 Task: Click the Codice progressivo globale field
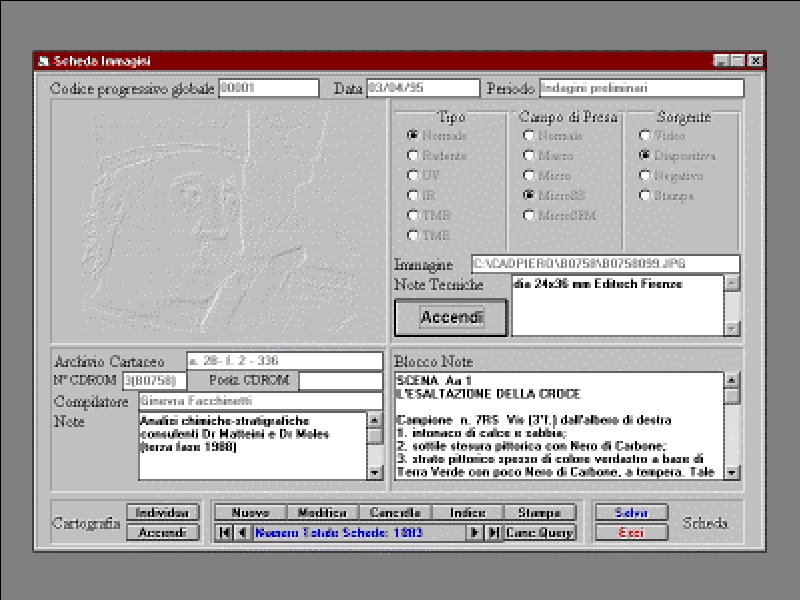click(269, 88)
